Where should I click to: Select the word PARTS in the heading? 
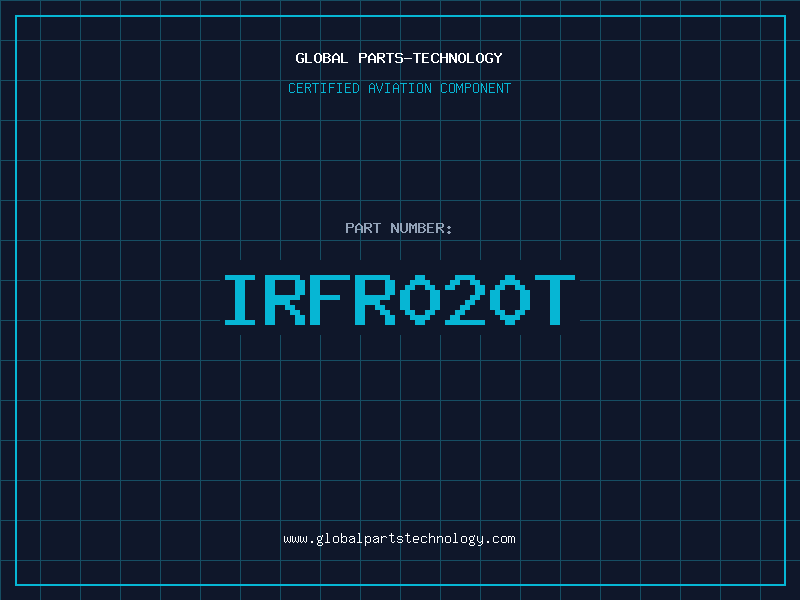(x=381, y=58)
